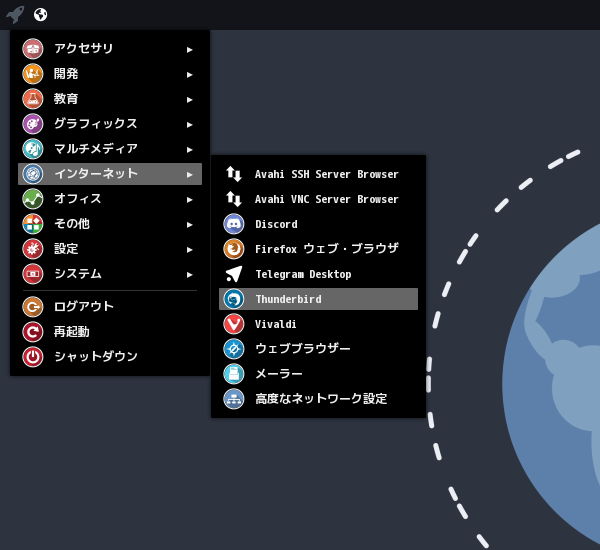Expand the その他 submenu arrow
The image size is (600, 550).
189,225
